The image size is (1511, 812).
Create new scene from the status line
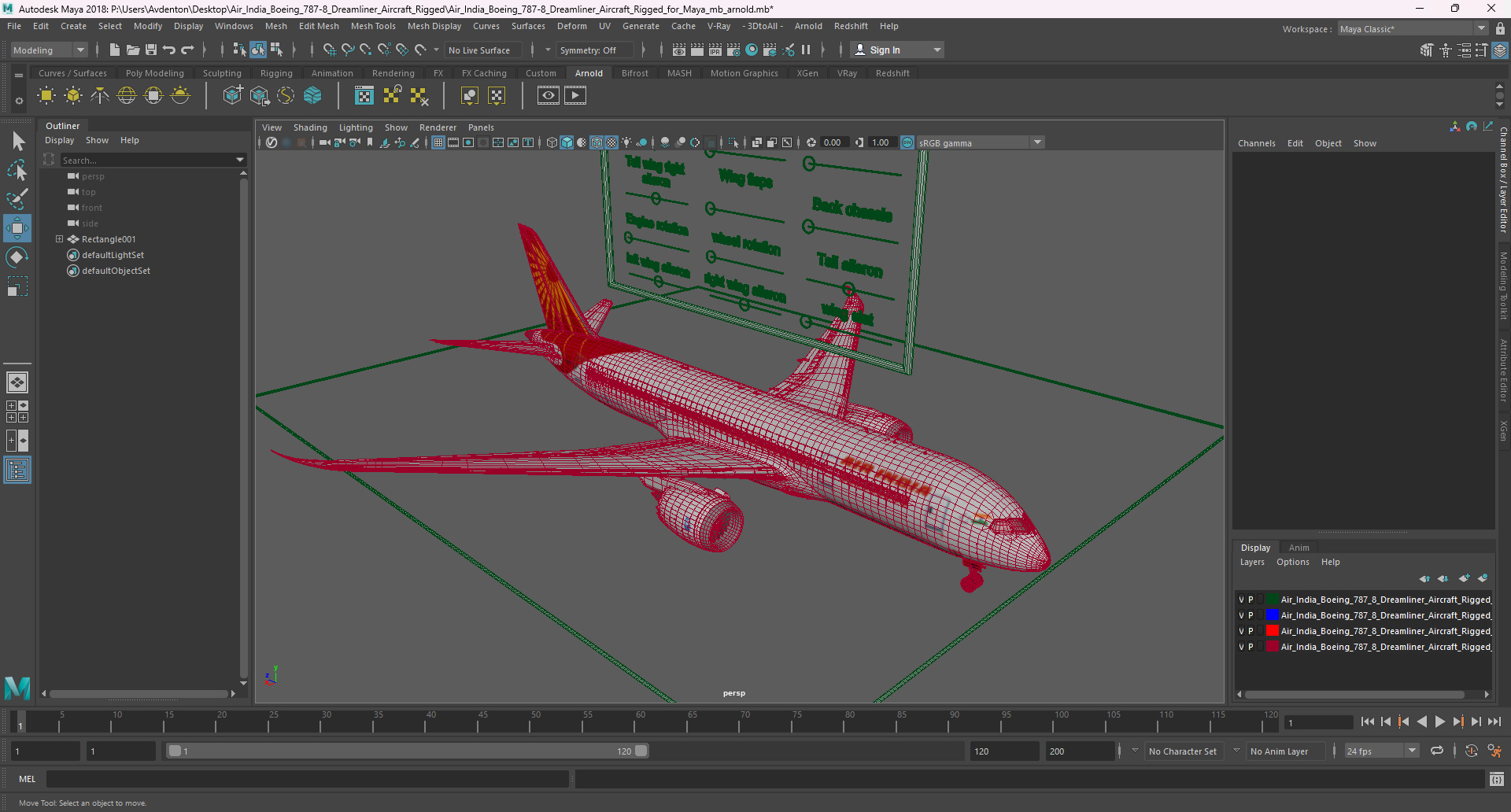tap(115, 50)
